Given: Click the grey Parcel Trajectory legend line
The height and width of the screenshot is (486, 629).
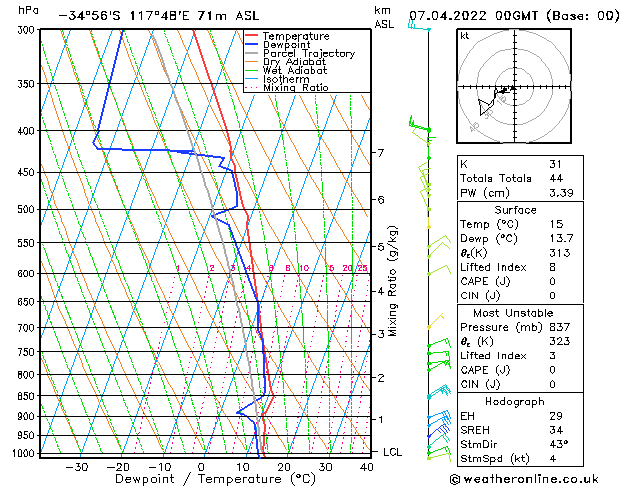Looking at the screenshot, I should 251,53.
